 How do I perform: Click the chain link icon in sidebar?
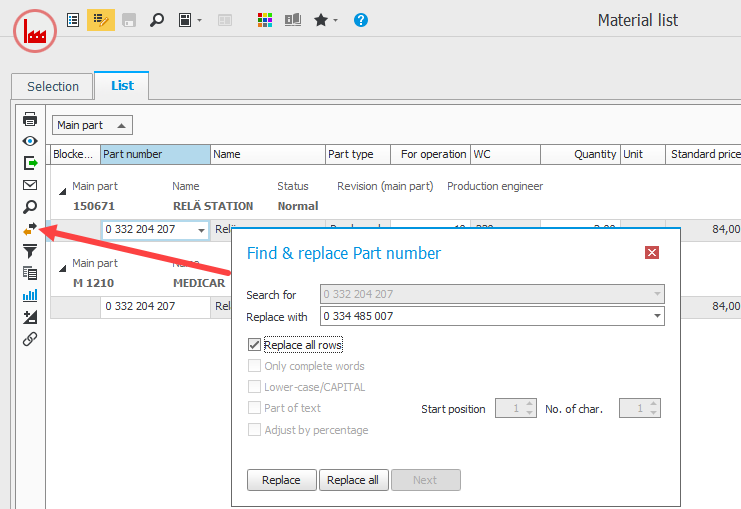pos(30,339)
